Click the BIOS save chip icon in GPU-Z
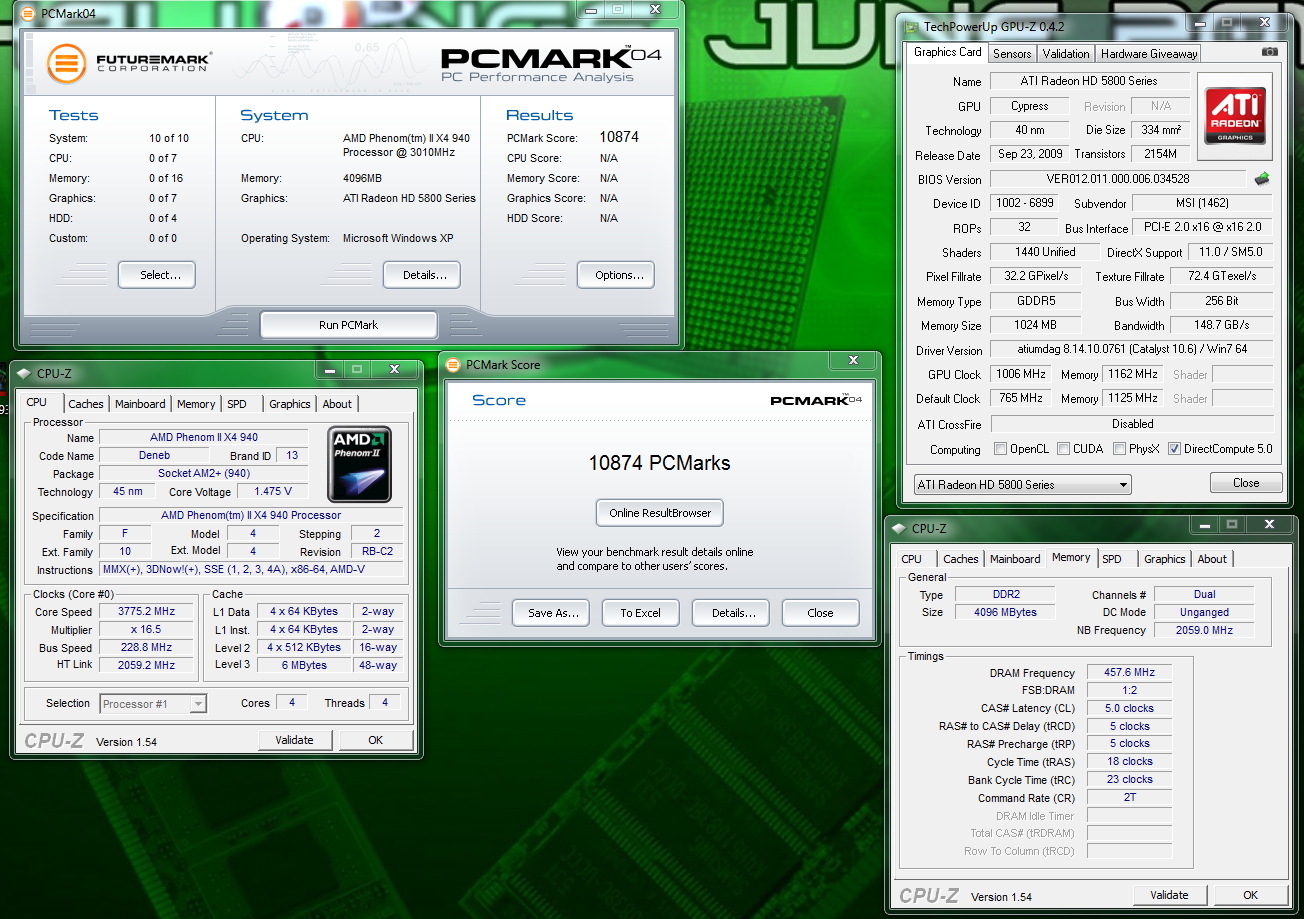The width and height of the screenshot is (1304, 919). [x=1263, y=179]
